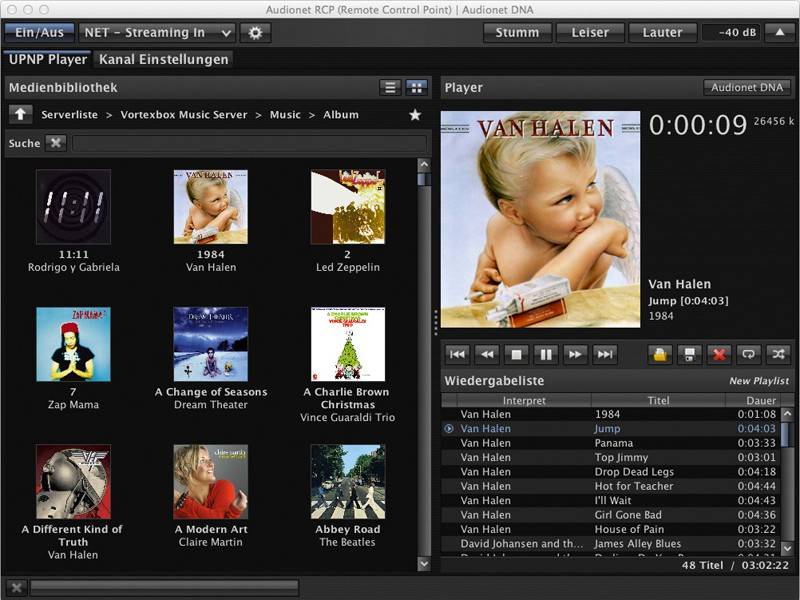Jump to Music in the breadcrumb path

[285, 115]
